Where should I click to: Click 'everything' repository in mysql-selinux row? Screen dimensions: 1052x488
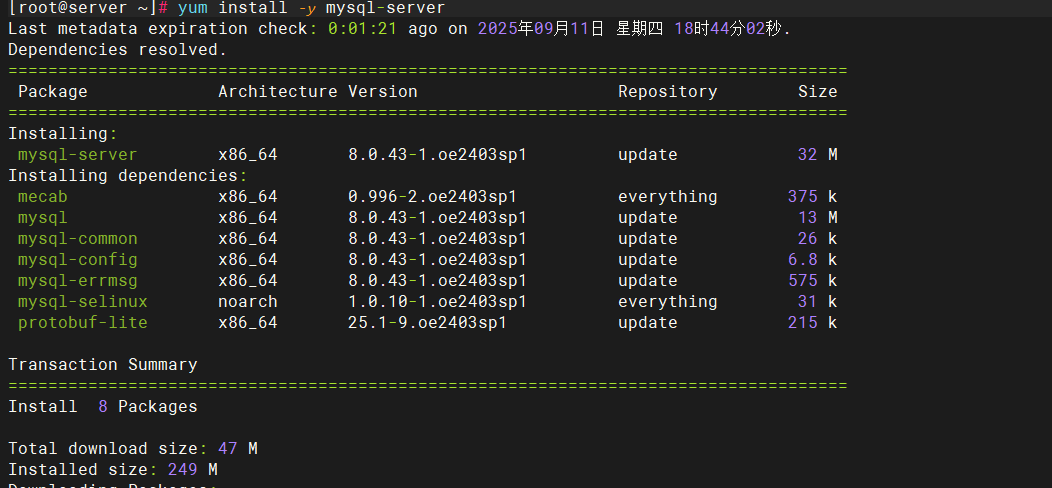tap(668, 302)
